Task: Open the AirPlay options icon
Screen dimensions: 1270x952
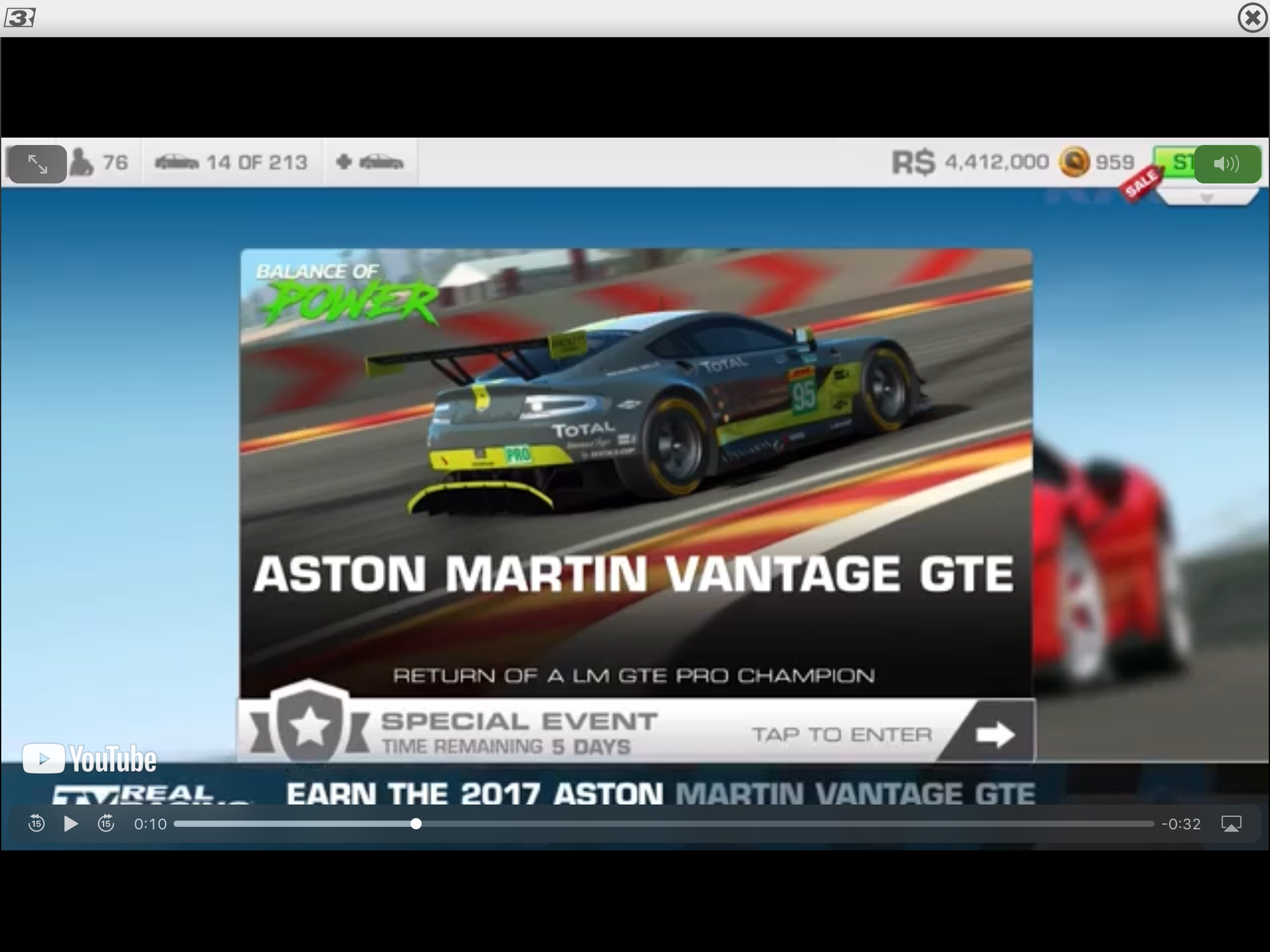Action: (1231, 824)
